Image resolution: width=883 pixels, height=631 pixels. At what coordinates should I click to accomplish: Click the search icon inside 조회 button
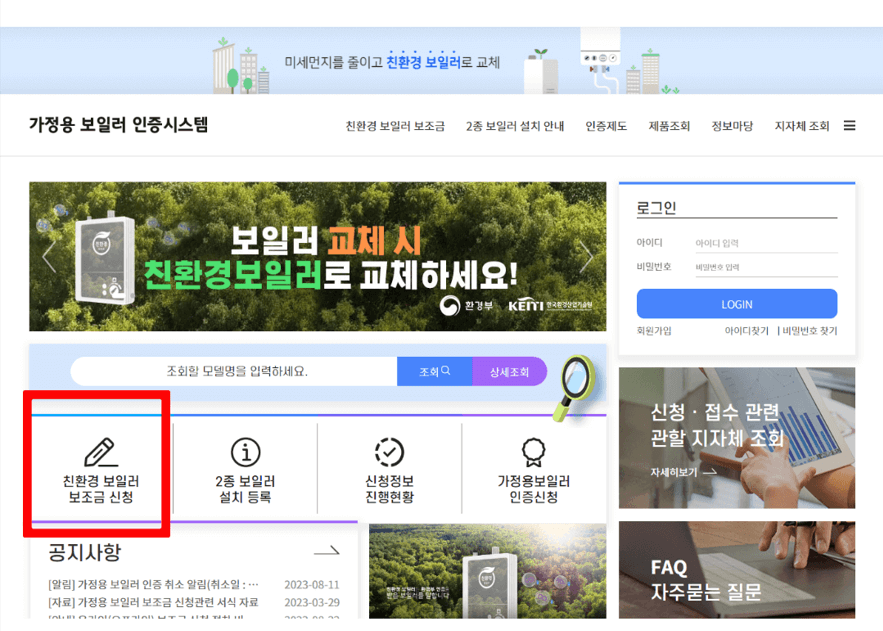pyautogui.click(x=447, y=370)
